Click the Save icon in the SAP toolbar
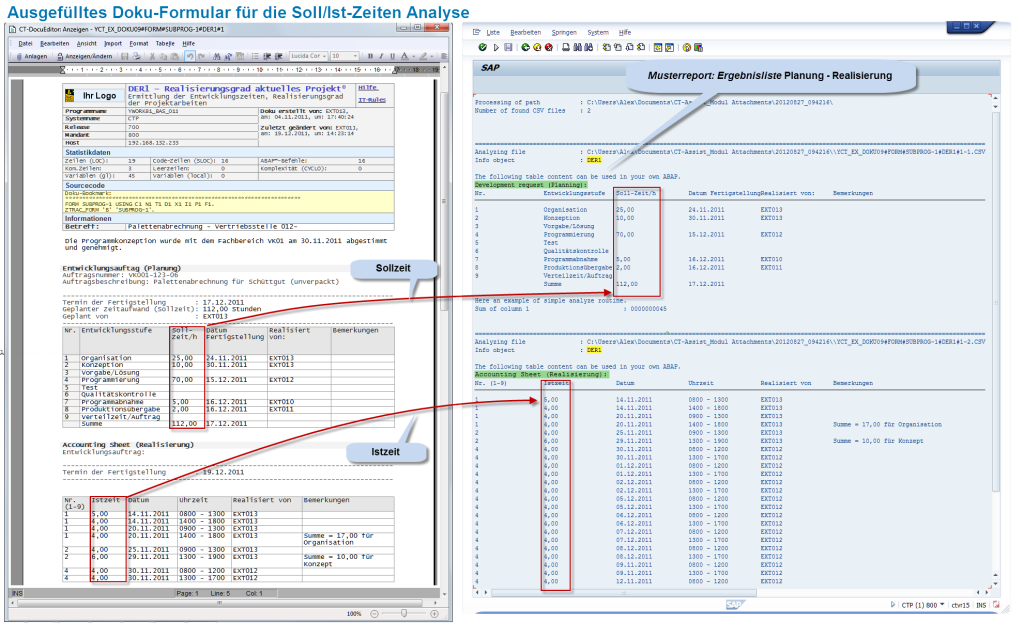 (508, 46)
